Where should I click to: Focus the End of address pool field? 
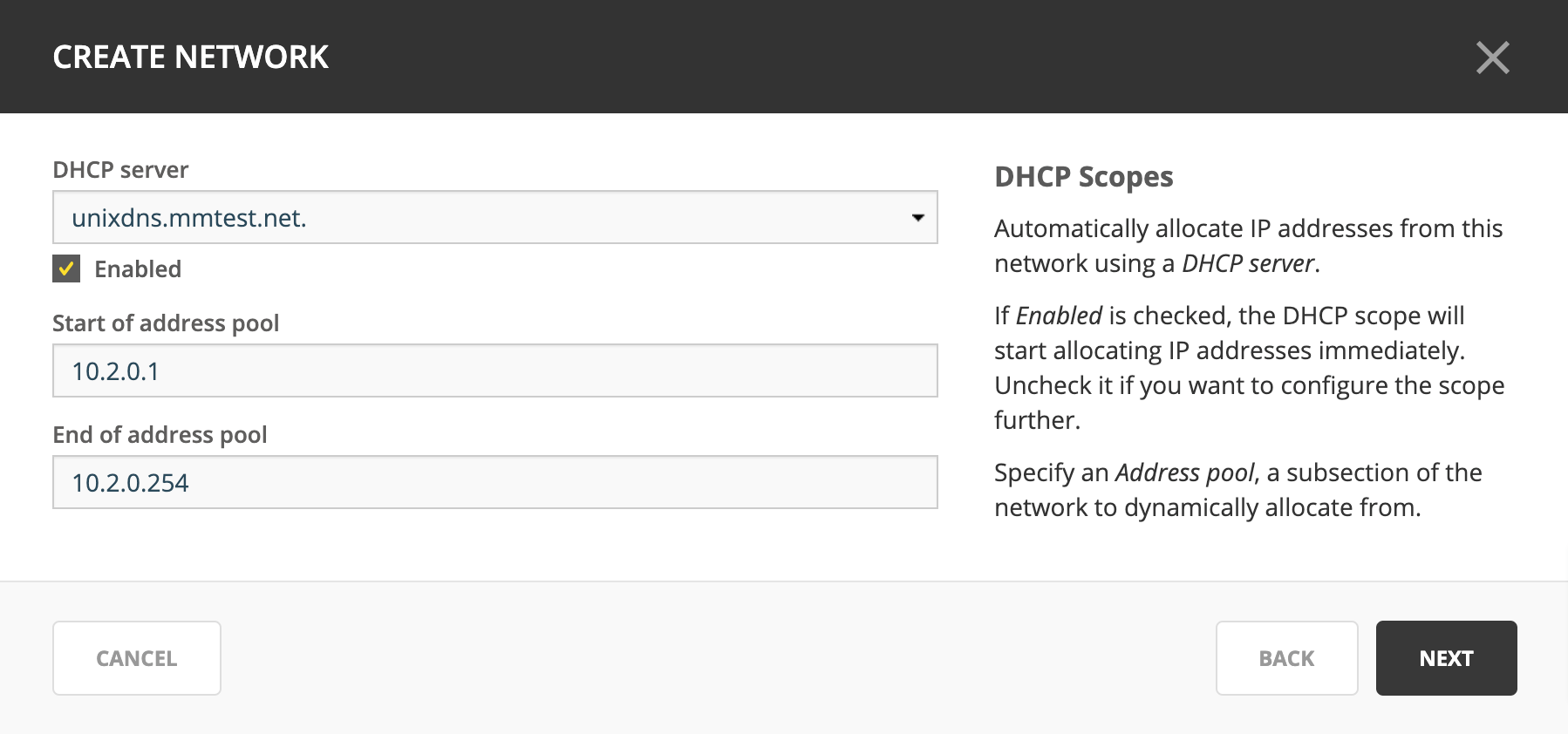494,482
